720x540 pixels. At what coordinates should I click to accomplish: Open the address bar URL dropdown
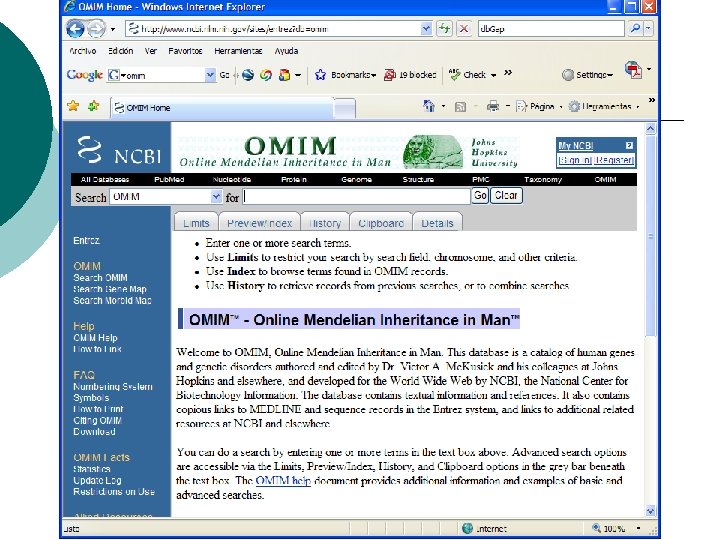(426, 28)
